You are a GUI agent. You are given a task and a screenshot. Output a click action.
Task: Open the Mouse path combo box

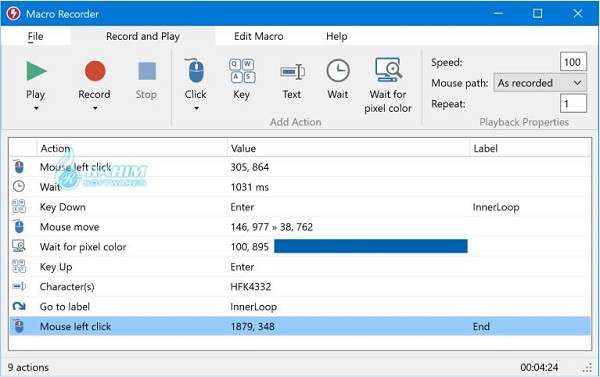(540, 83)
